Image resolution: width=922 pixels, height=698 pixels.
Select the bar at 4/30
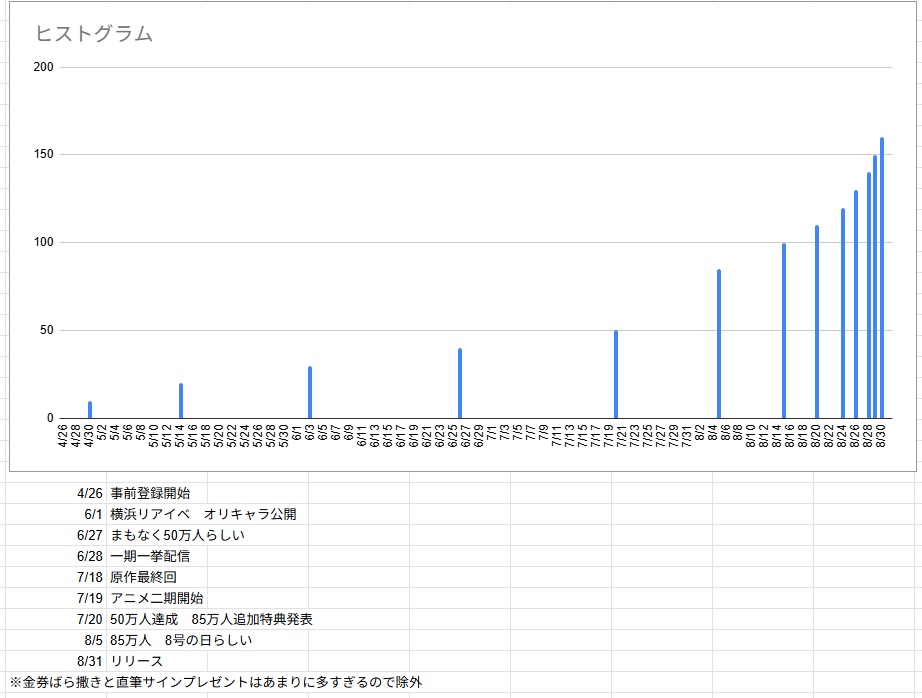(90, 410)
